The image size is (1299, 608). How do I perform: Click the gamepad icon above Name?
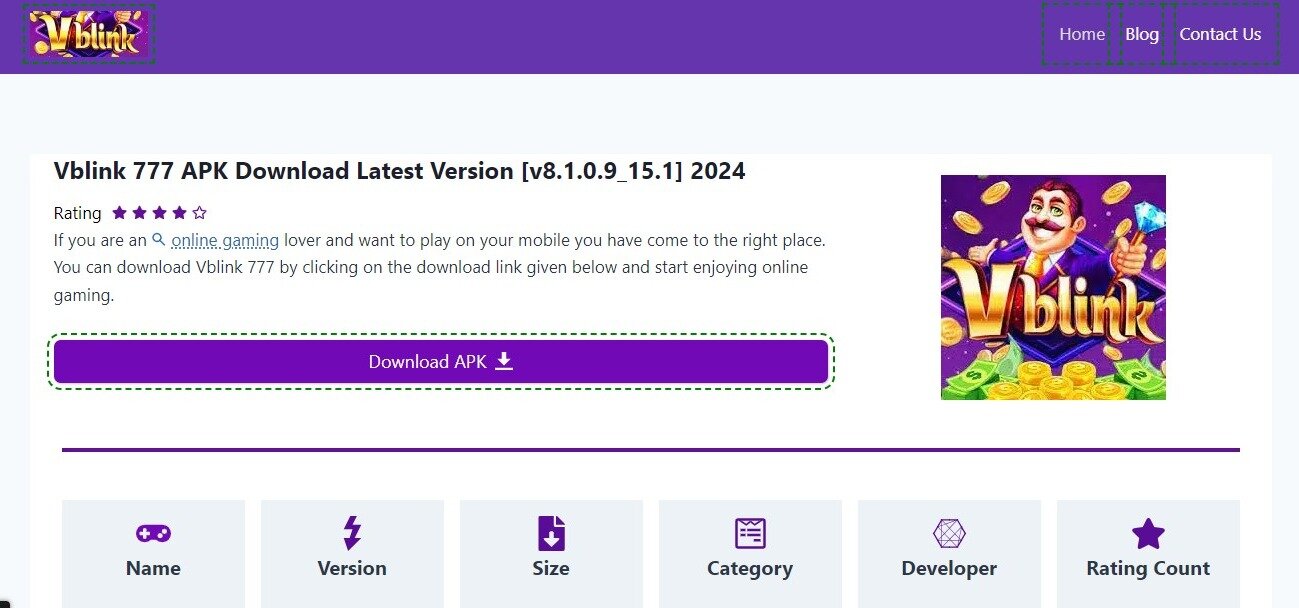[153, 533]
